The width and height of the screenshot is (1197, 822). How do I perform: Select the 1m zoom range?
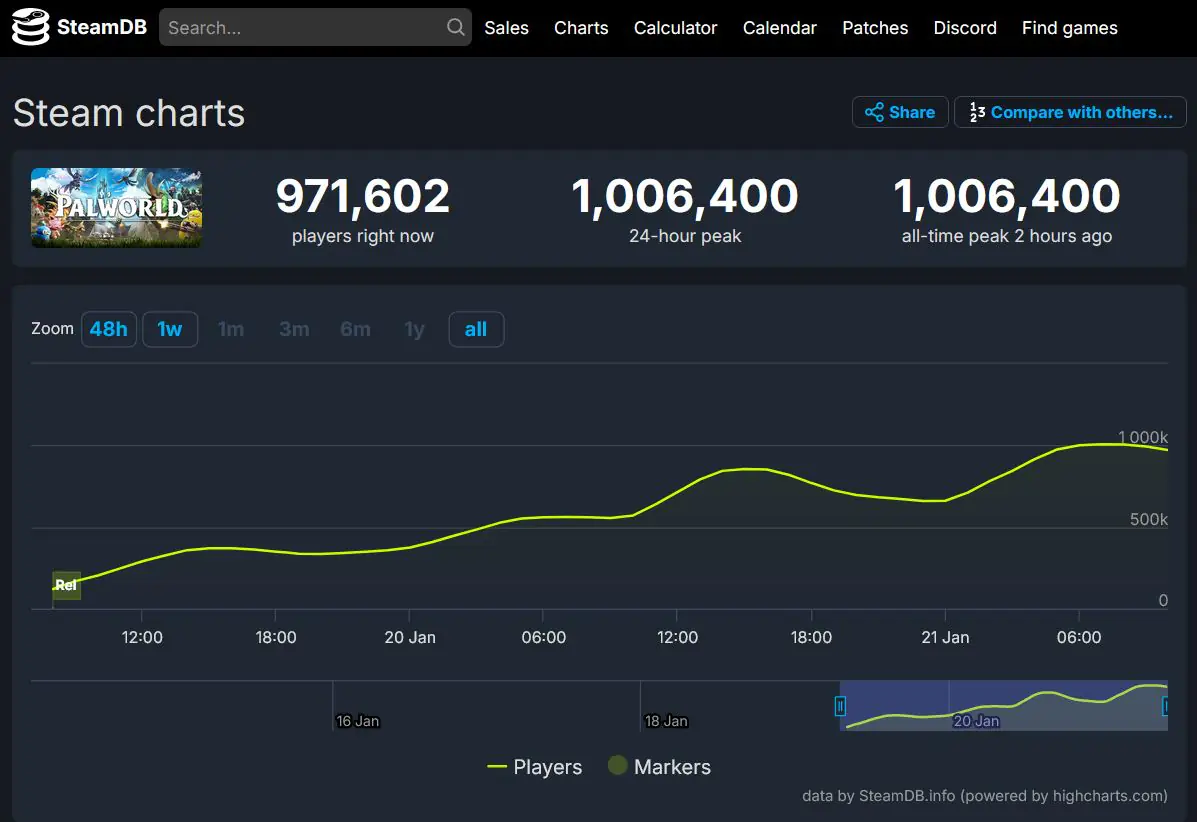(x=231, y=329)
